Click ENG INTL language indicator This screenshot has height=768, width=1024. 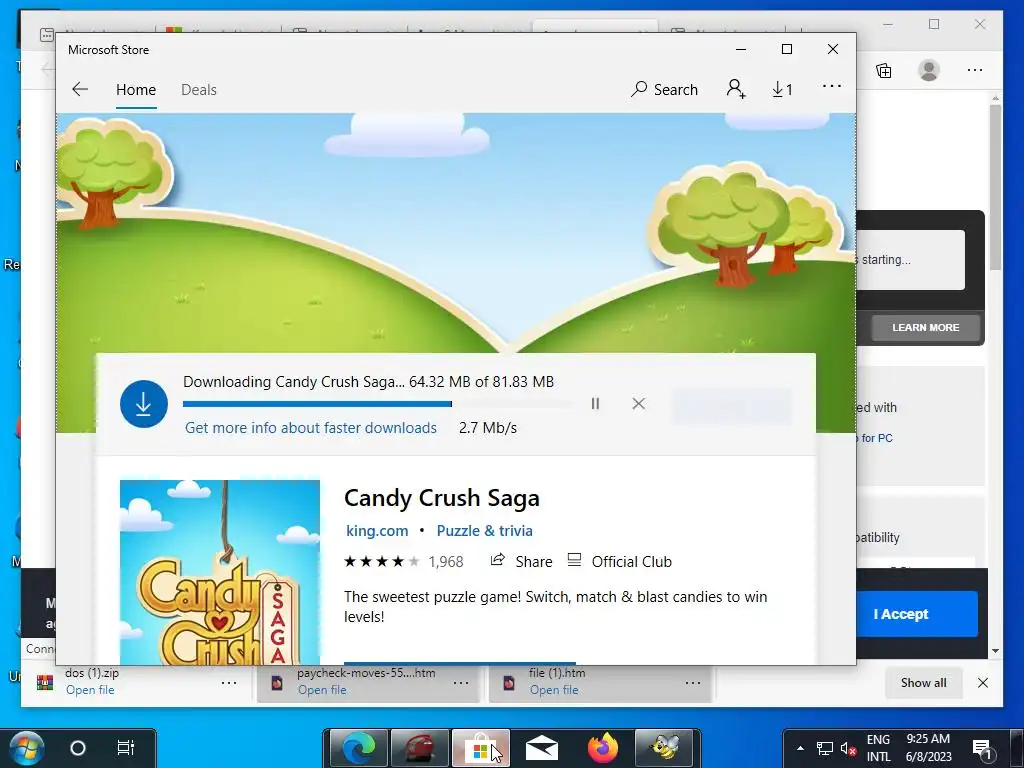[x=878, y=748]
